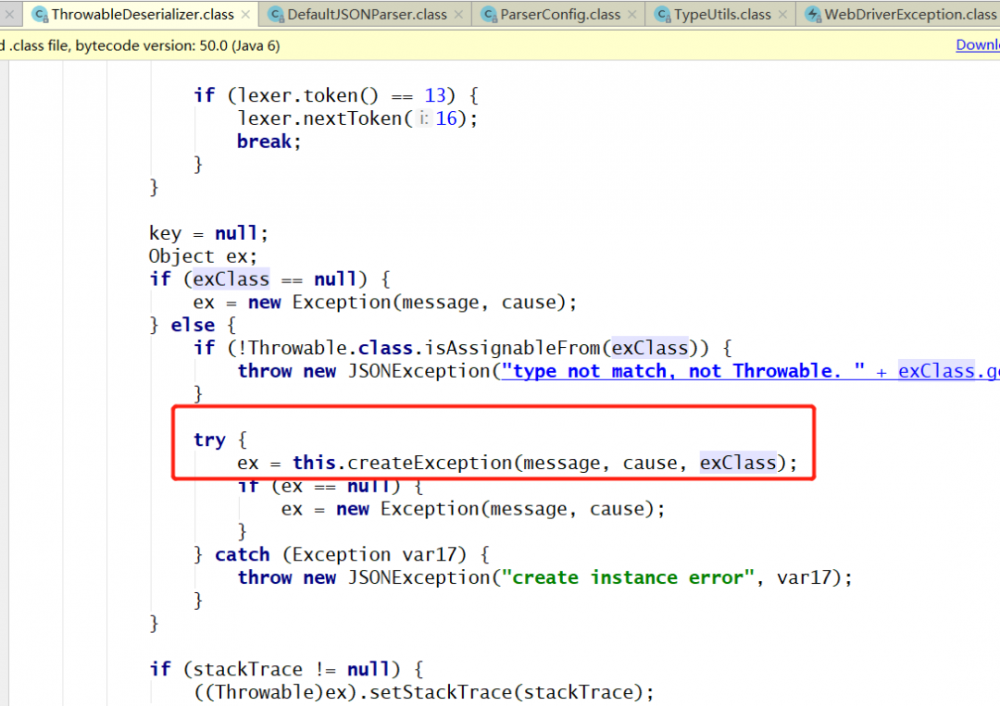Image resolution: width=1000 pixels, height=706 pixels.
Task: Close the ThrowableDeserializer.class tab
Action: pos(243,15)
